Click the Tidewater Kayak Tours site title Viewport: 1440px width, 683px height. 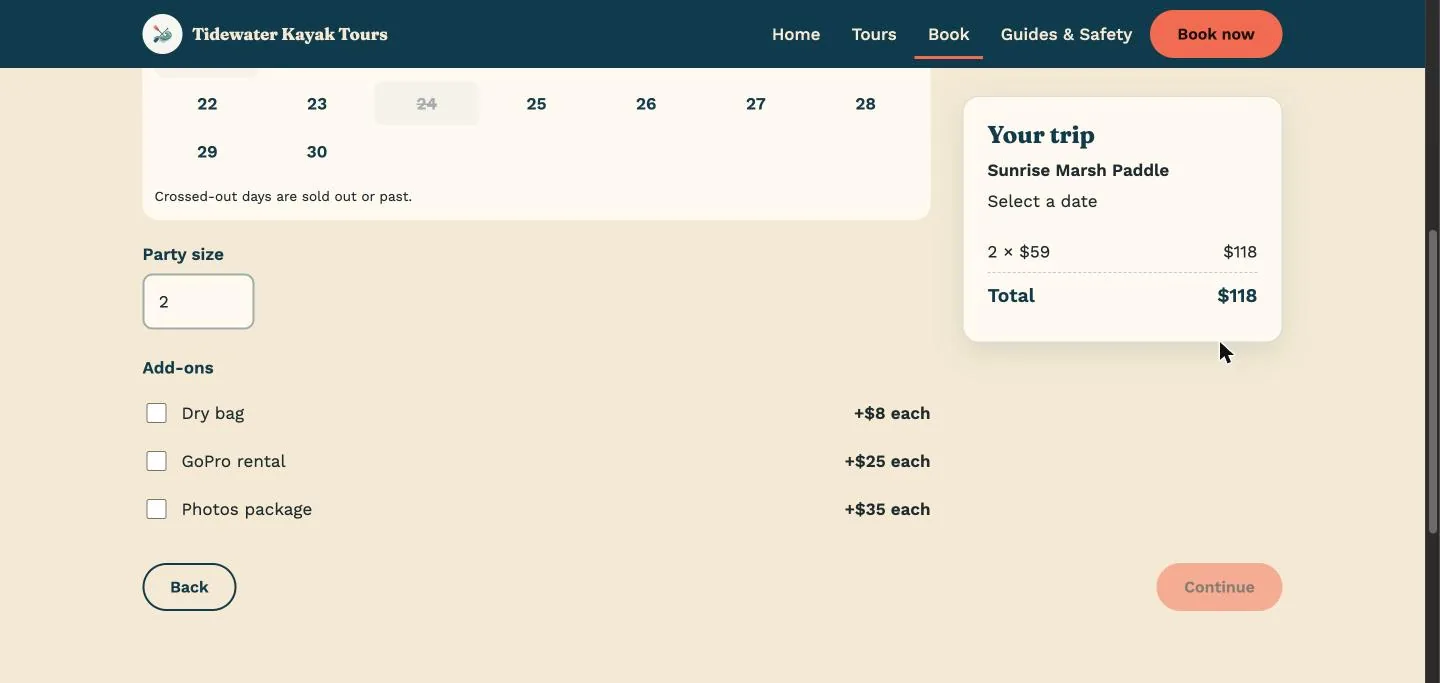290,34
